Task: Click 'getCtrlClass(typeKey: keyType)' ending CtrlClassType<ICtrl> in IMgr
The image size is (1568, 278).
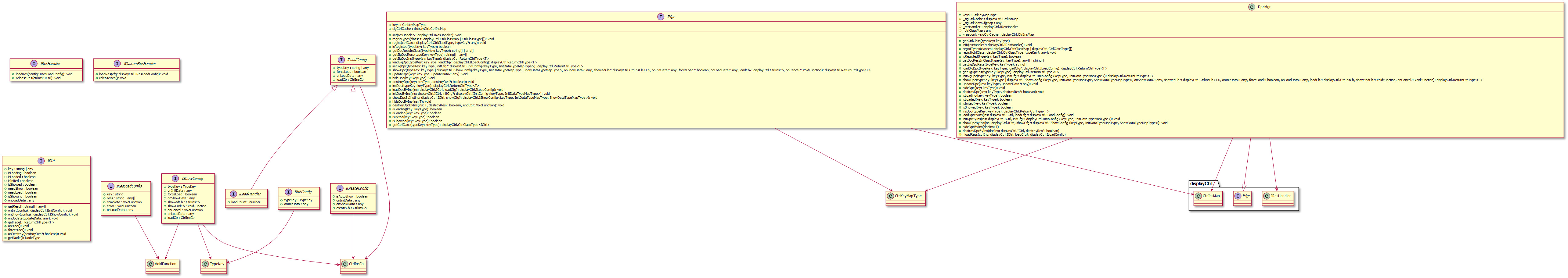Action: (x=441, y=125)
